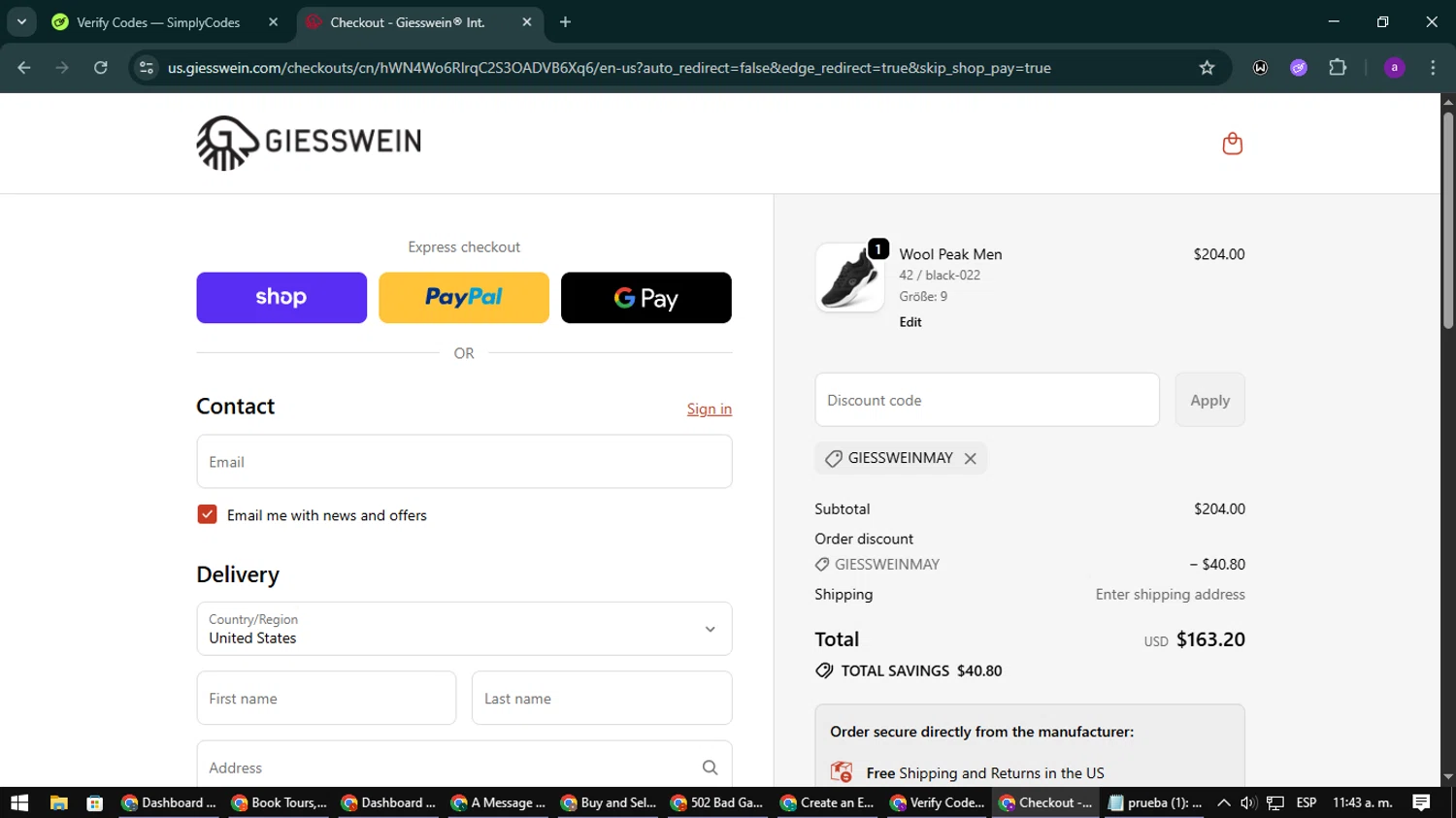Click the 11:43 a. m. clock
Viewport: 1456px width, 818px height.
click(1363, 802)
